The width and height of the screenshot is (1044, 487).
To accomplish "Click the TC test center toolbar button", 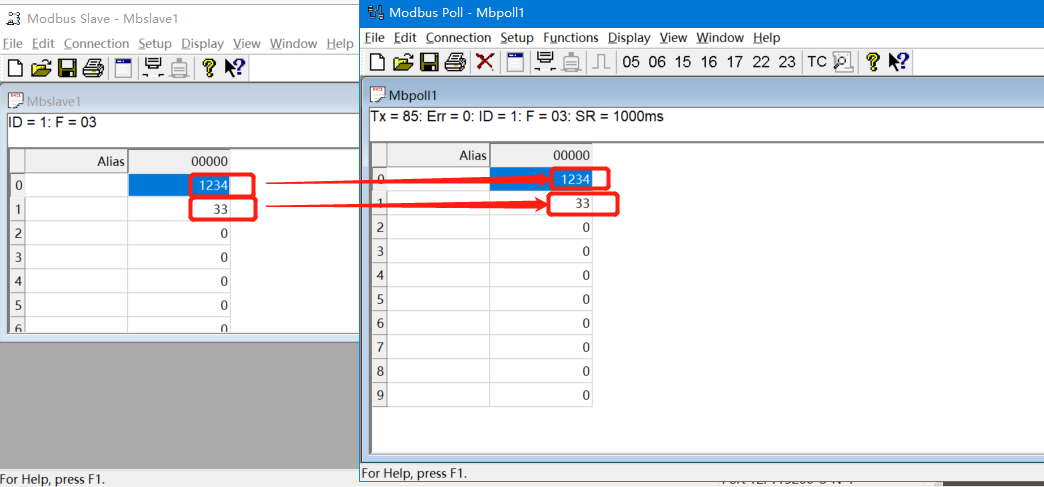I will tap(817, 62).
